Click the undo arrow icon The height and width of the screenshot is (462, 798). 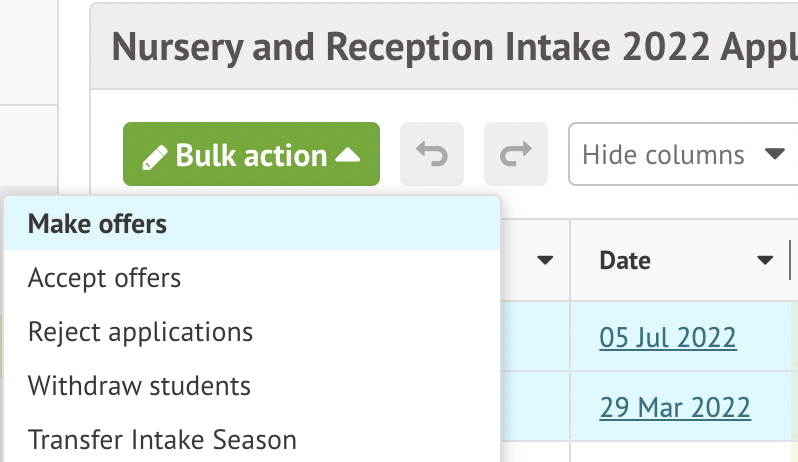tap(431, 155)
